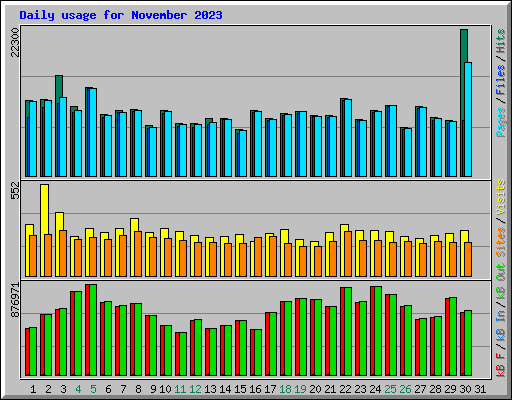Click the "Hits" legend label
The height and width of the screenshot is (400, 512).
point(500,41)
